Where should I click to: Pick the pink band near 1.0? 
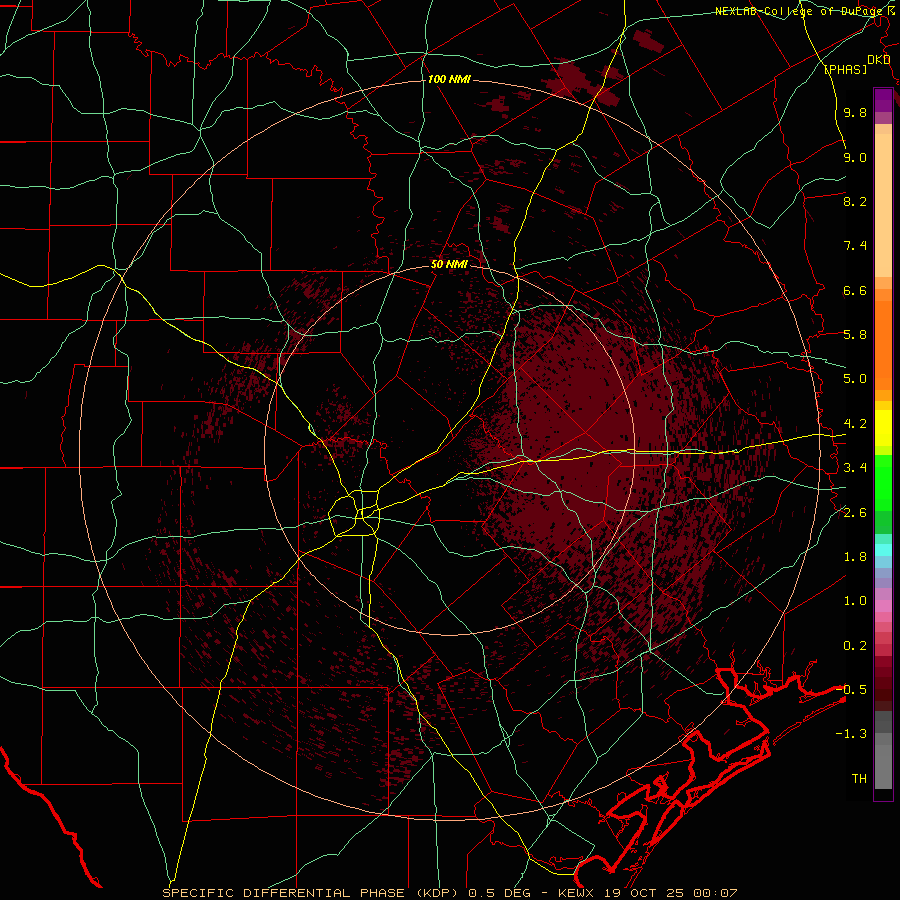click(883, 605)
